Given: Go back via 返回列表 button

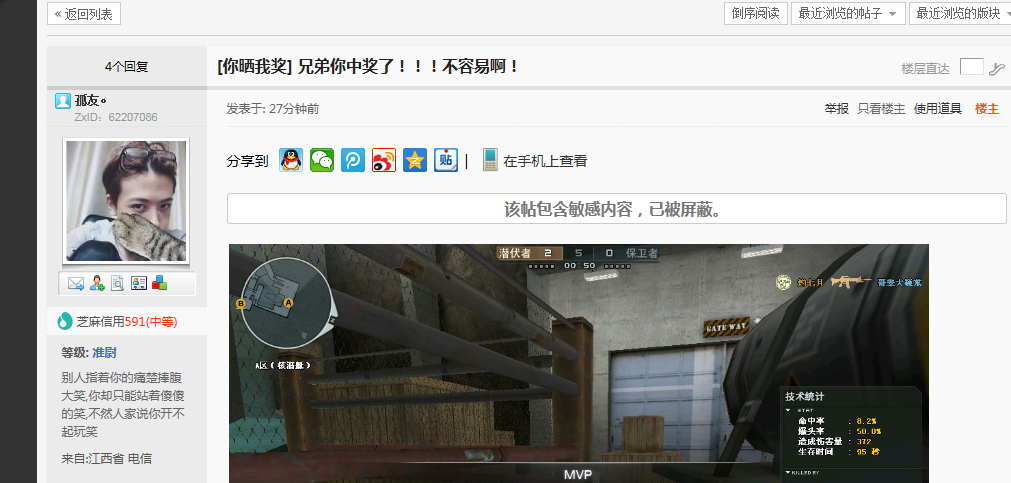Looking at the screenshot, I should click(x=84, y=14).
